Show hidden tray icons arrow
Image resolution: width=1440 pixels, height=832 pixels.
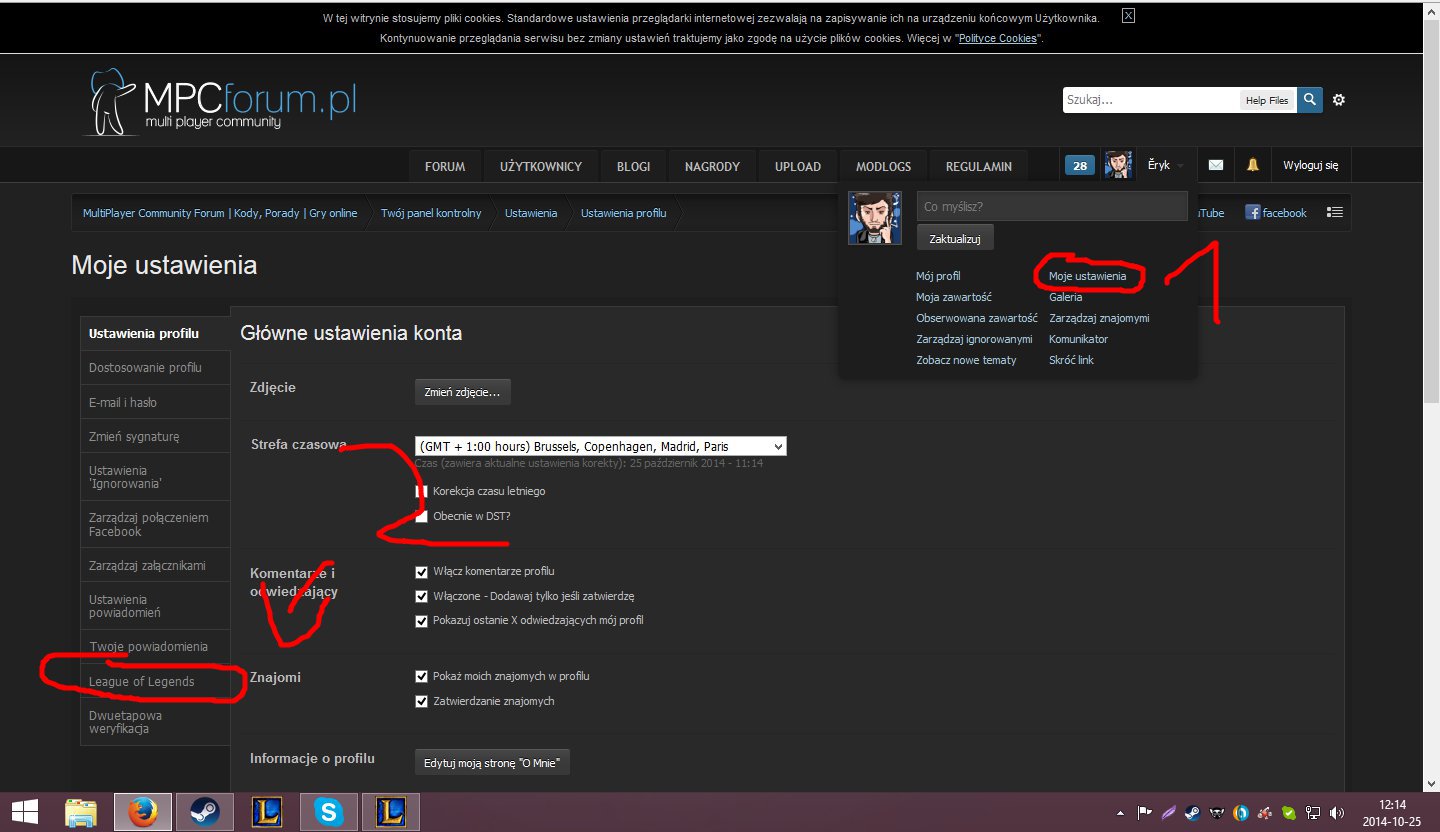click(x=1120, y=812)
